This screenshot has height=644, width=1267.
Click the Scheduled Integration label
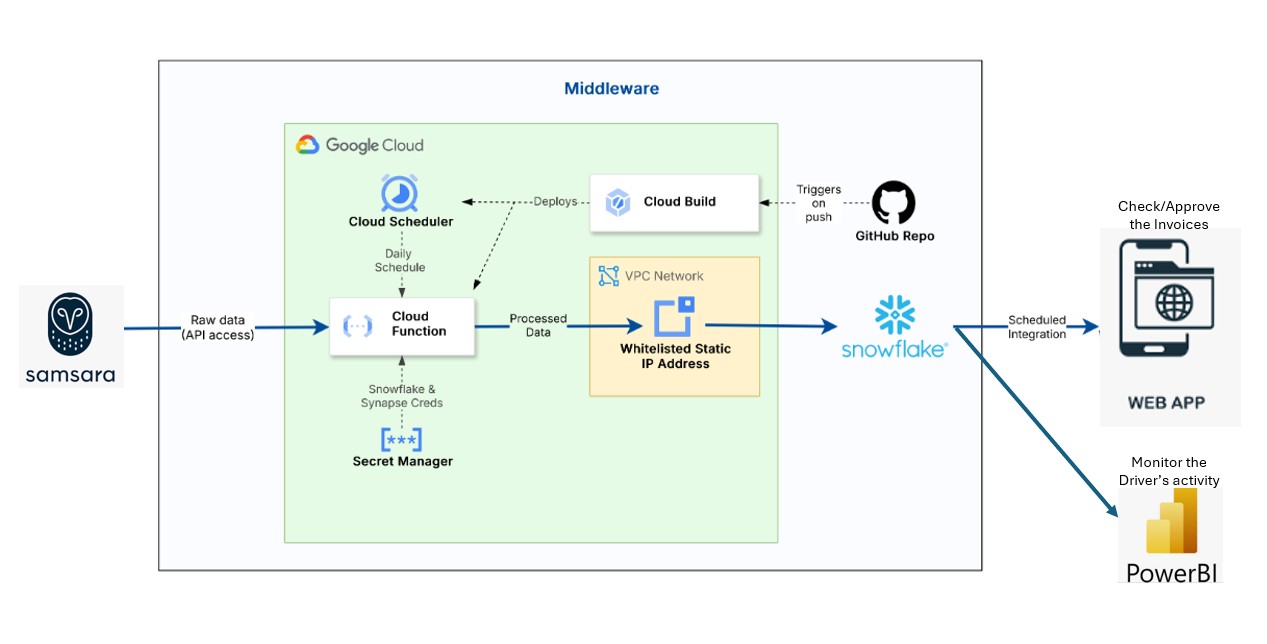click(x=1037, y=326)
